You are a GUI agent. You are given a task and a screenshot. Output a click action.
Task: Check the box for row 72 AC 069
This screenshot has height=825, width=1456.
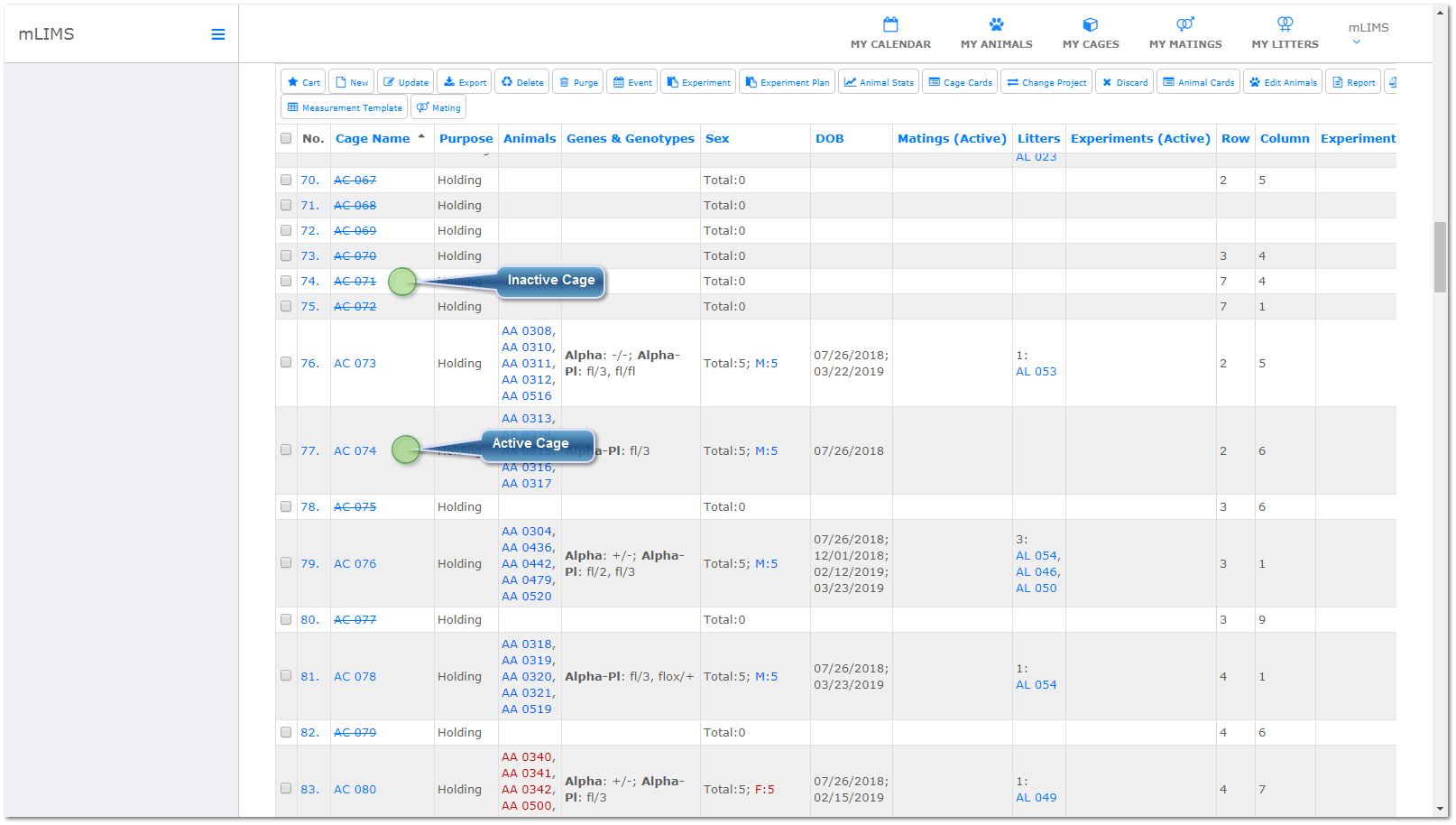coord(286,230)
